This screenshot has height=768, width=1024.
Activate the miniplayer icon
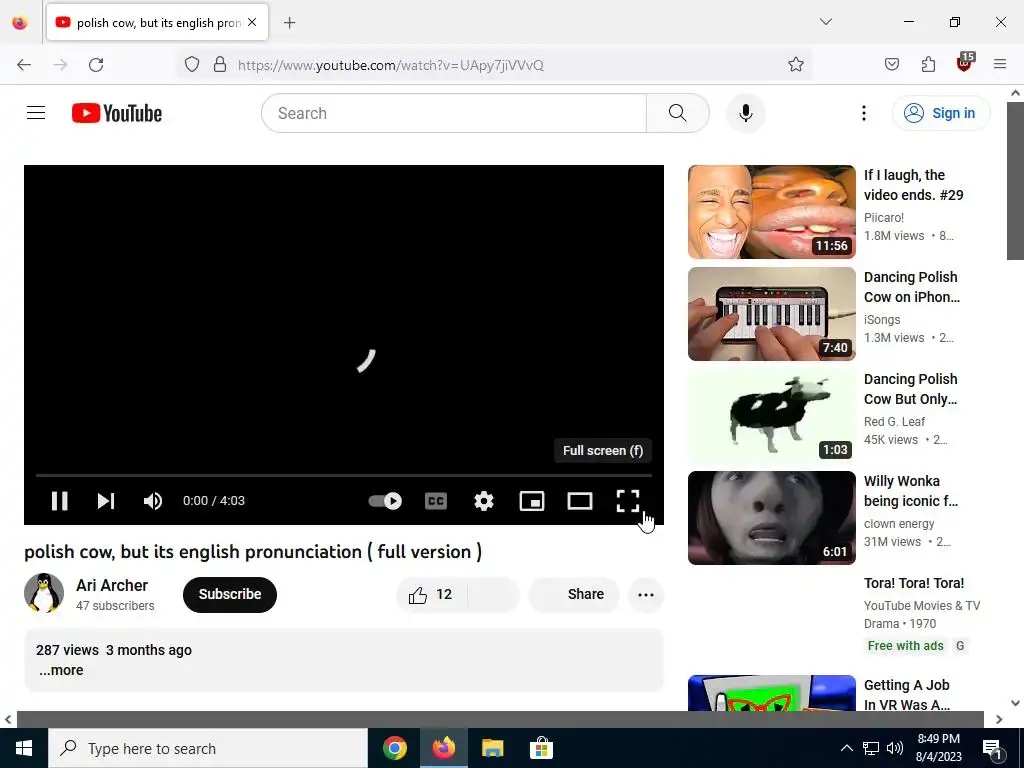(x=532, y=501)
